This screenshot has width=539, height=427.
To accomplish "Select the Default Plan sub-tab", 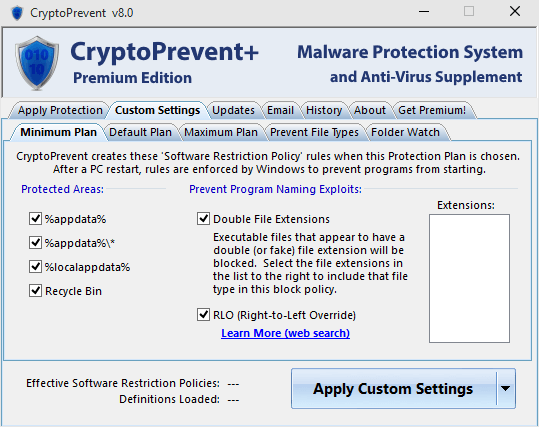I will [x=140, y=132].
